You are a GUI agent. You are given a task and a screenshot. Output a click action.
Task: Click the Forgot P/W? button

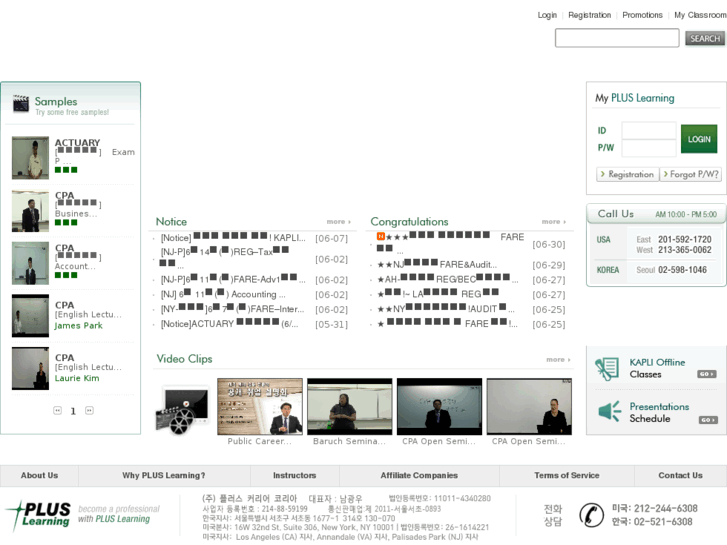pos(691,174)
